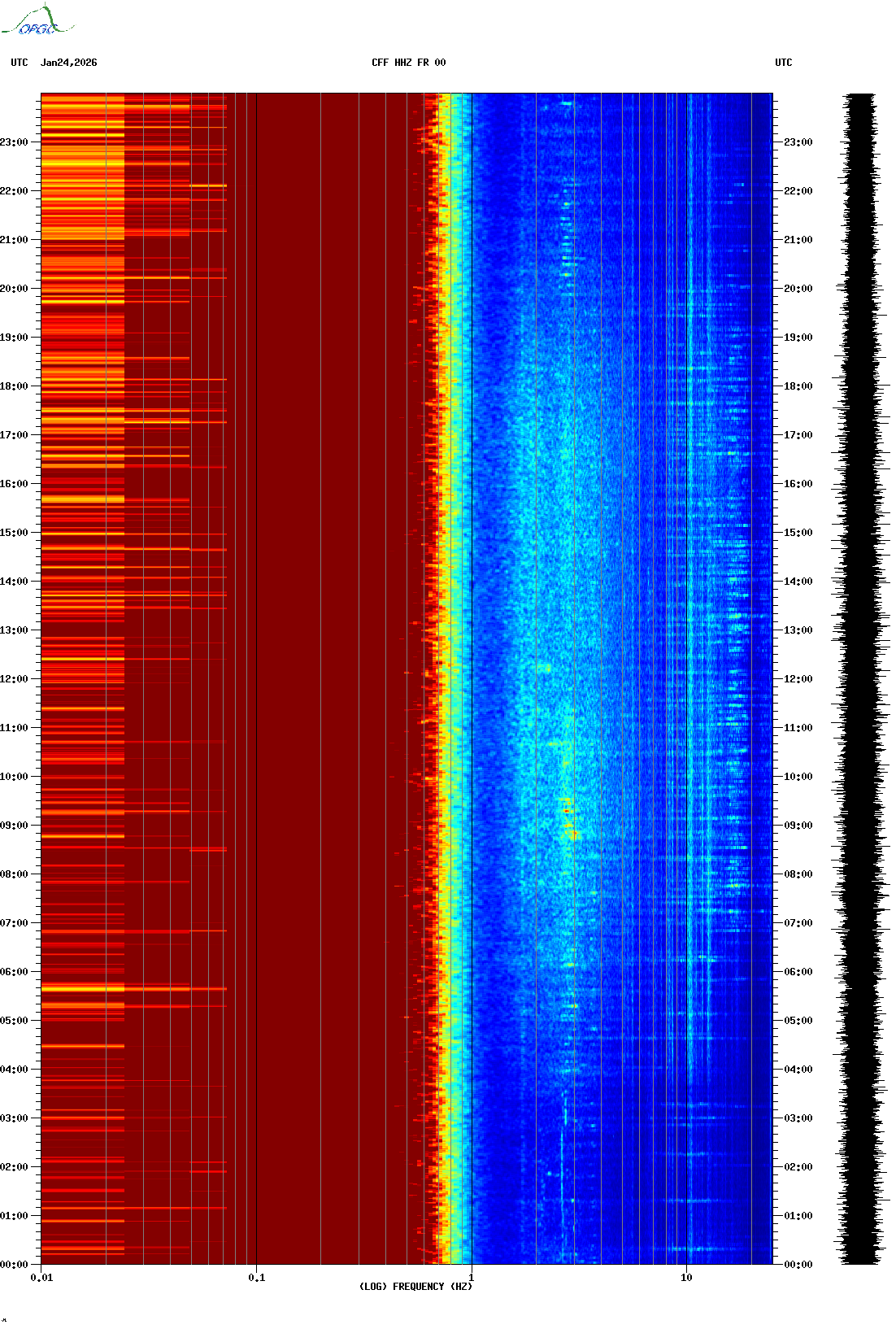Screen dimensions: 896x1329
Task: Click 10:00 on the left time axis
Action: click(14, 777)
